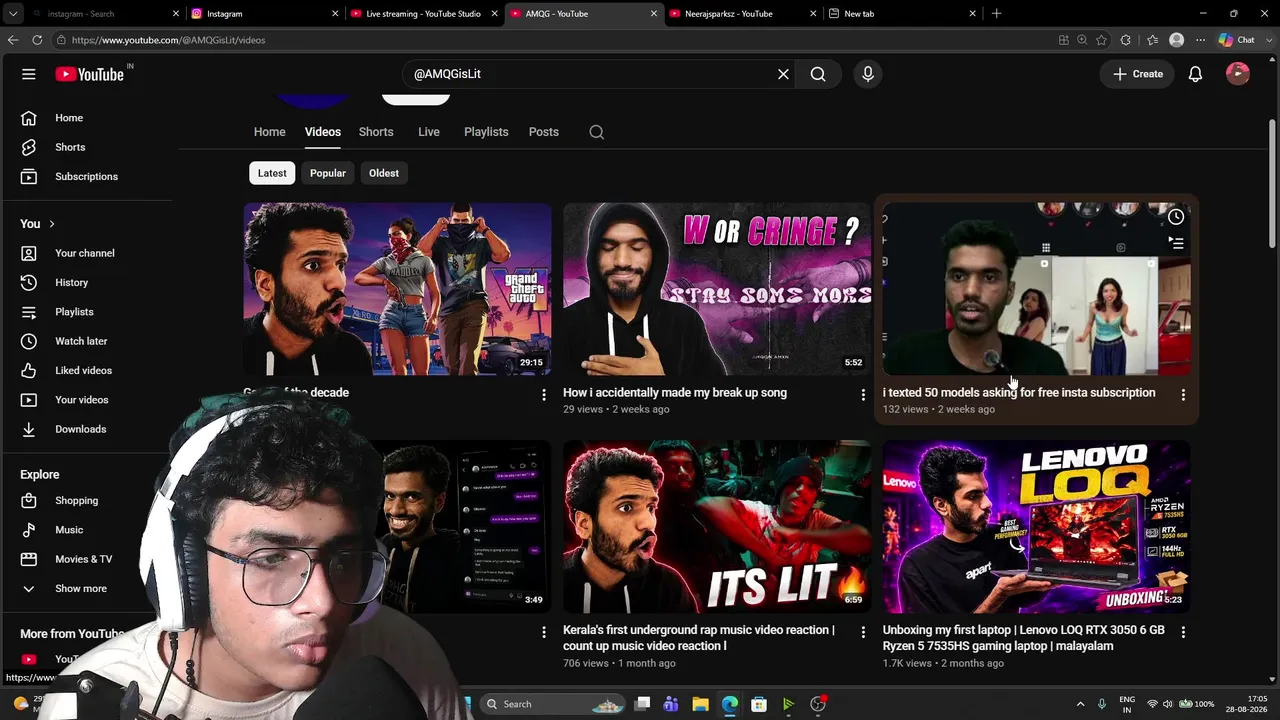The height and width of the screenshot is (720, 1280).
Task: Open Your channel in the sidebar
Action: 86,253
